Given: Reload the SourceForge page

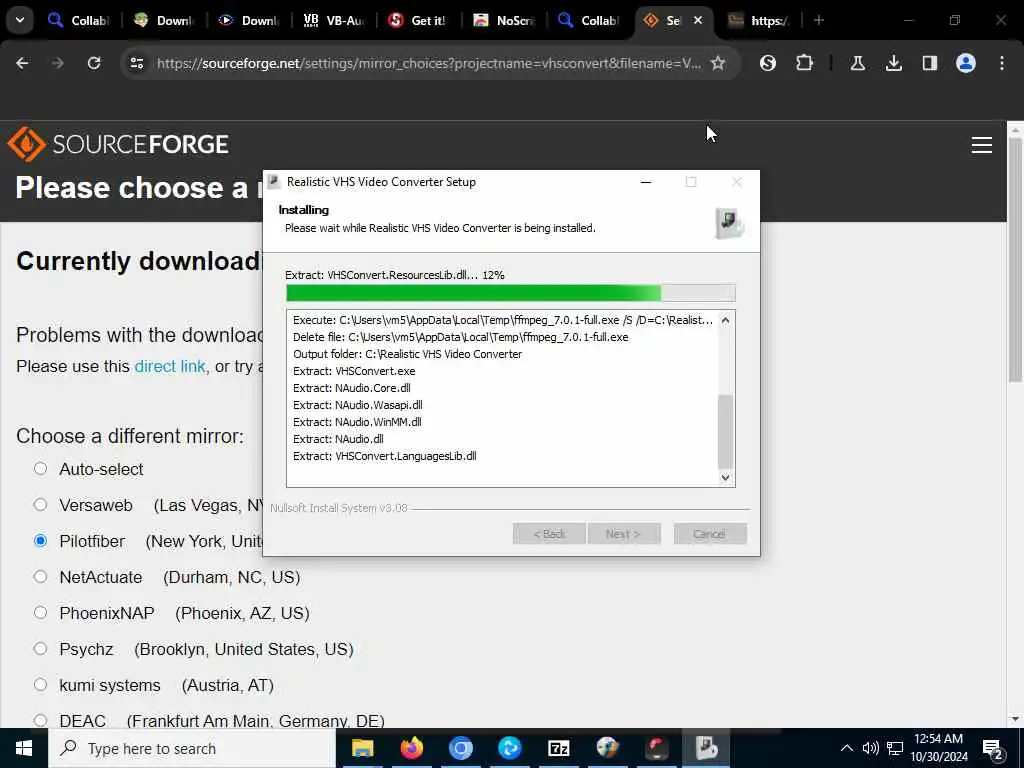Looking at the screenshot, I should click(94, 63).
